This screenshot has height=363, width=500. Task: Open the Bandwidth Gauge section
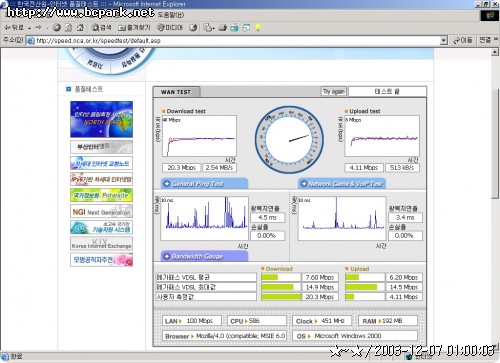coord(204,256)
